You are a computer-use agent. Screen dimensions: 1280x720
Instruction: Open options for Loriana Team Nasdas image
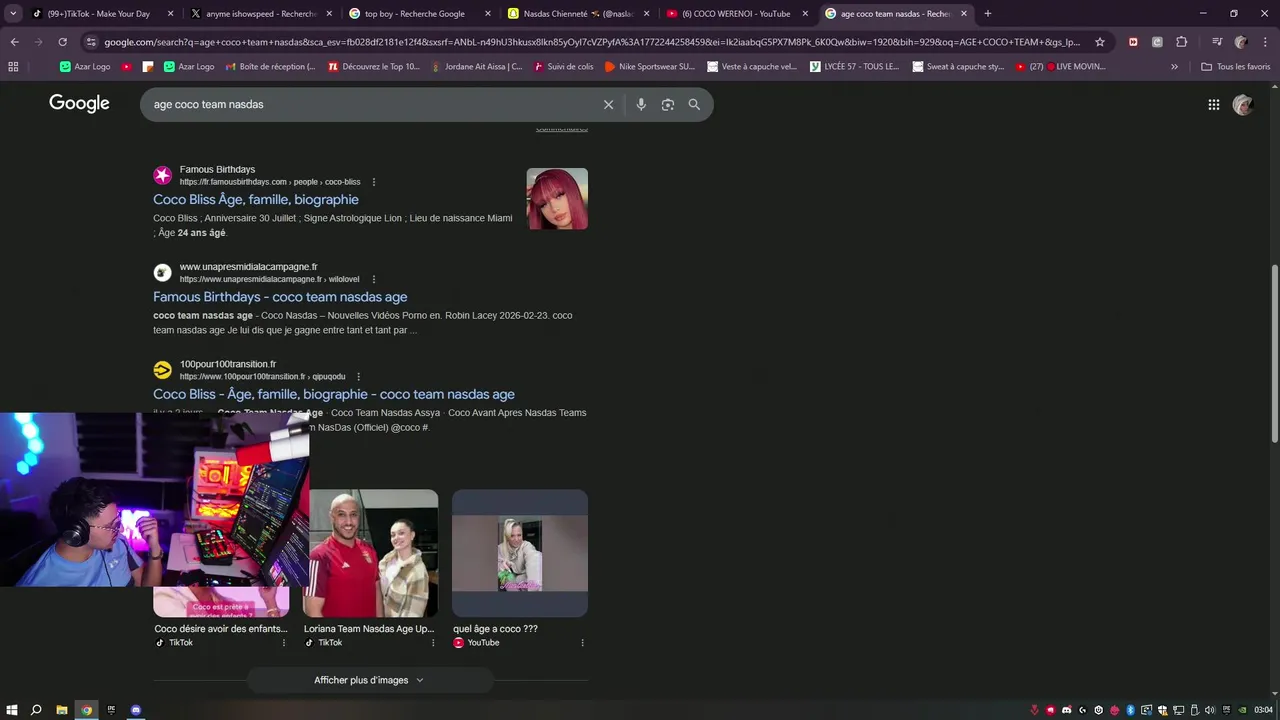click(433, 643)
